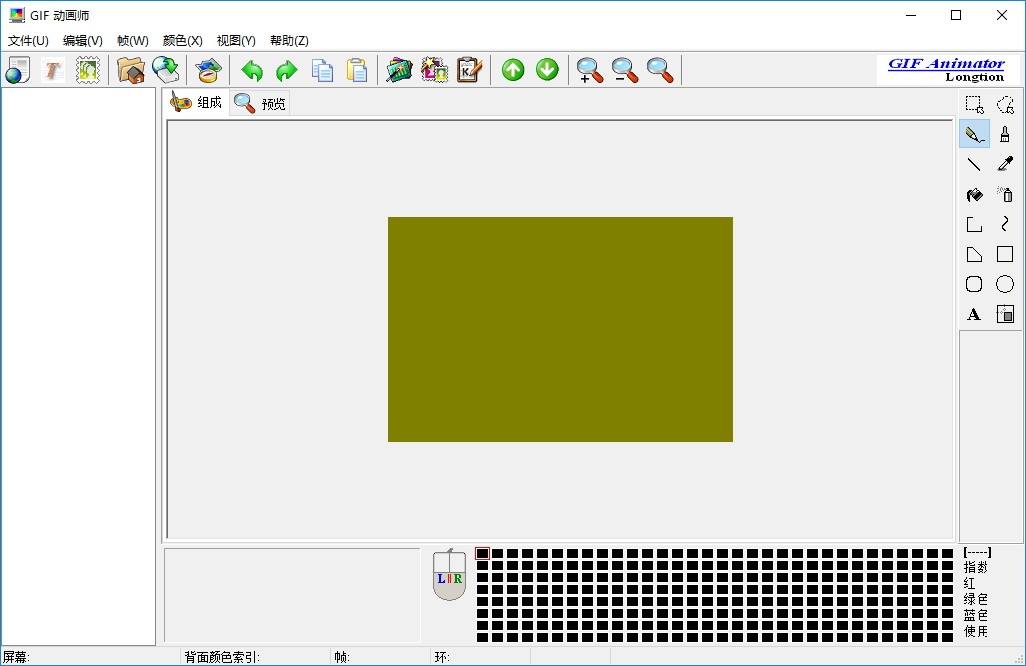This screenshot has width=1026, height=666.
Task: Select the rectangular selection tool
Action: 974,105
